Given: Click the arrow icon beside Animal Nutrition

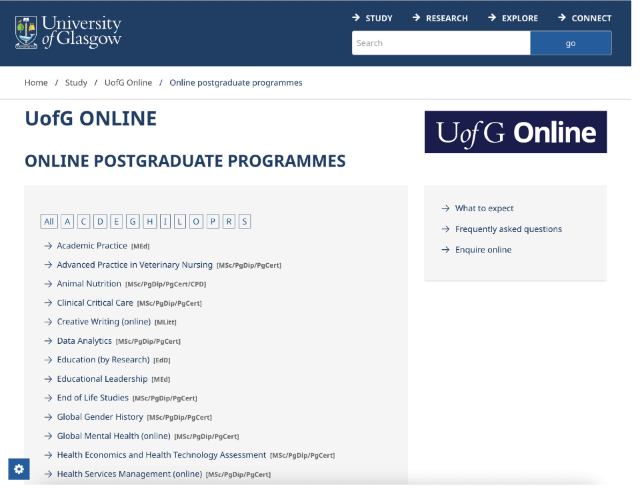Looking at the screenshot, I should [48, 284].
